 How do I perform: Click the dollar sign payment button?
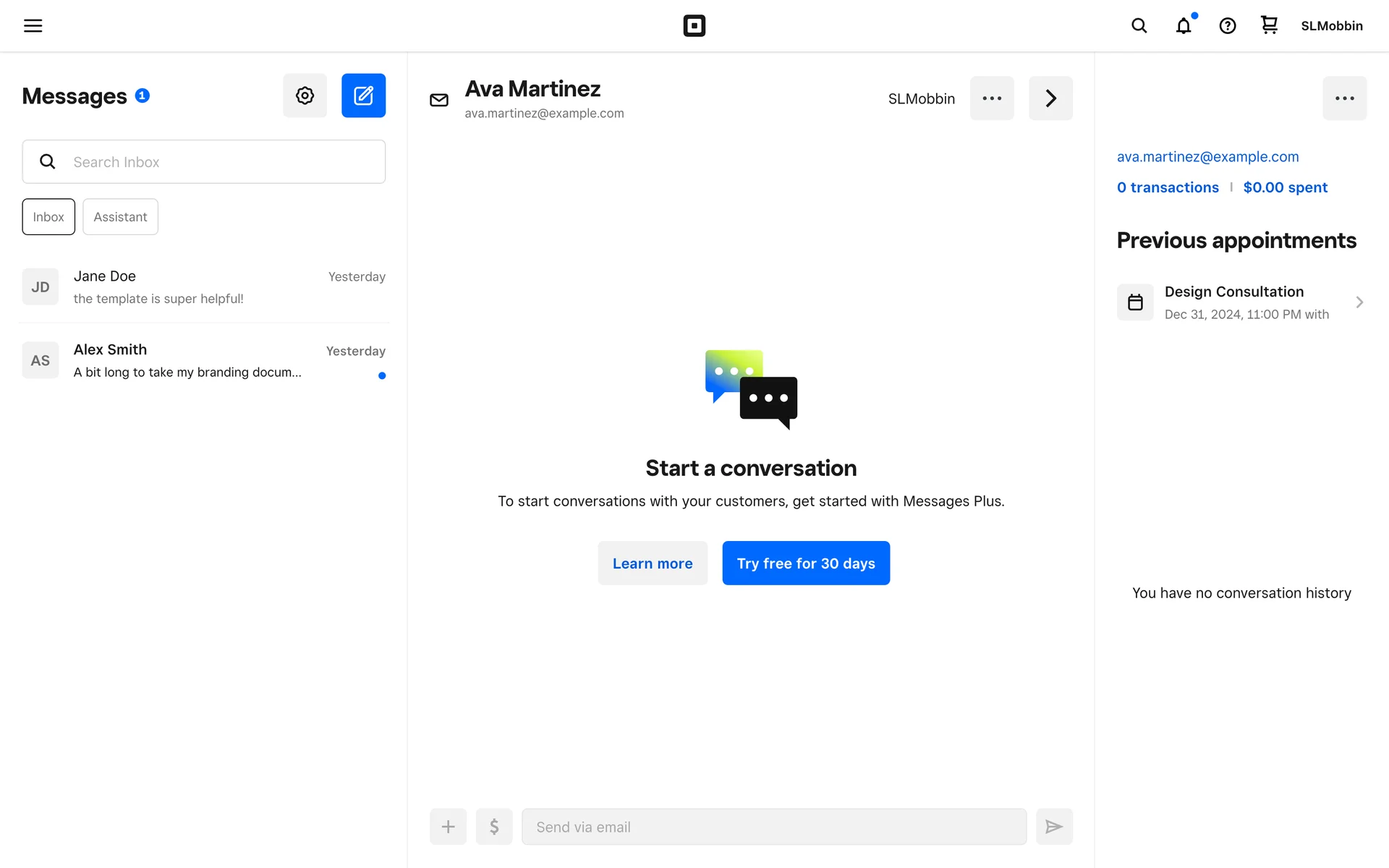[494, 827]
